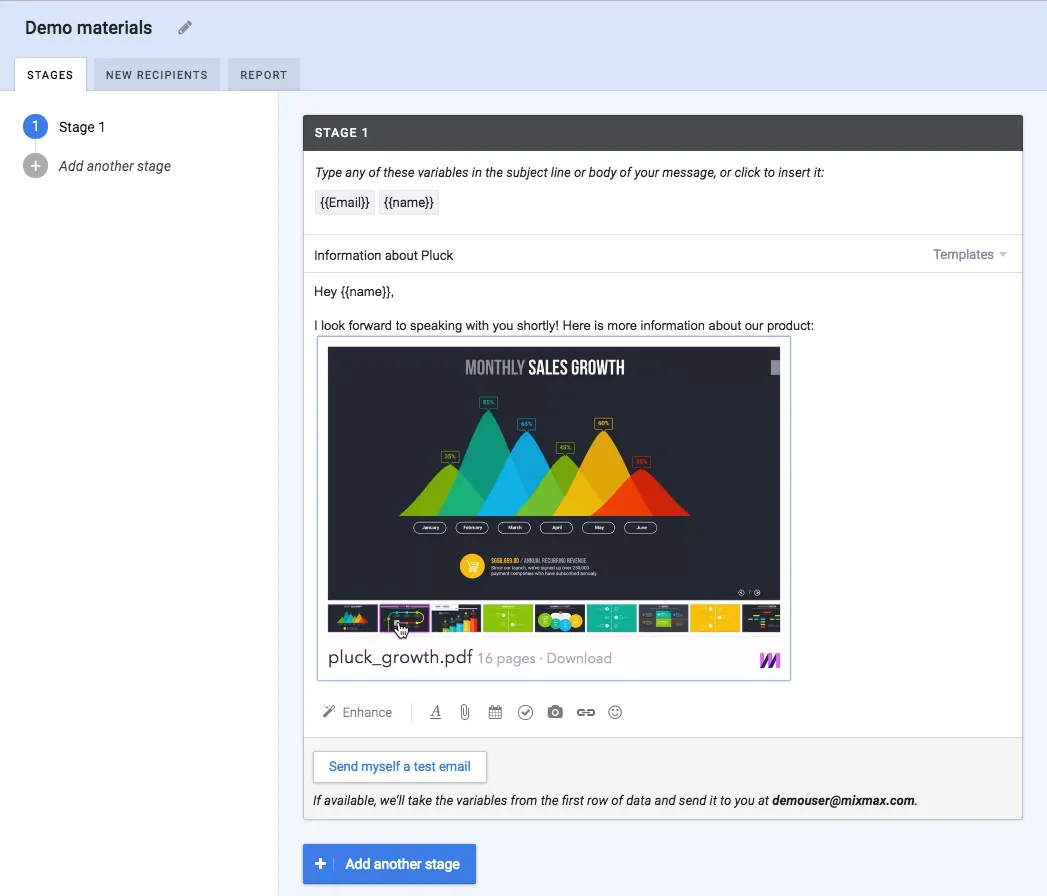The height and width of the screenshot is (896, 1047).
Task: Select Stage 1 in the sidebar
Action: 64,127
